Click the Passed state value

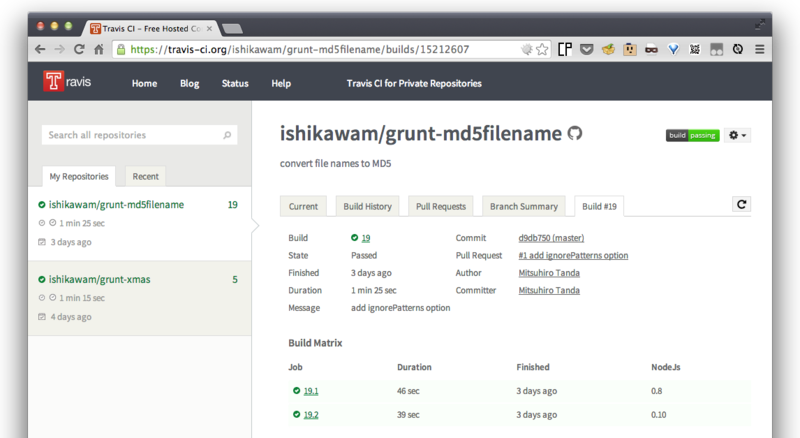click(x=364, y=255)
